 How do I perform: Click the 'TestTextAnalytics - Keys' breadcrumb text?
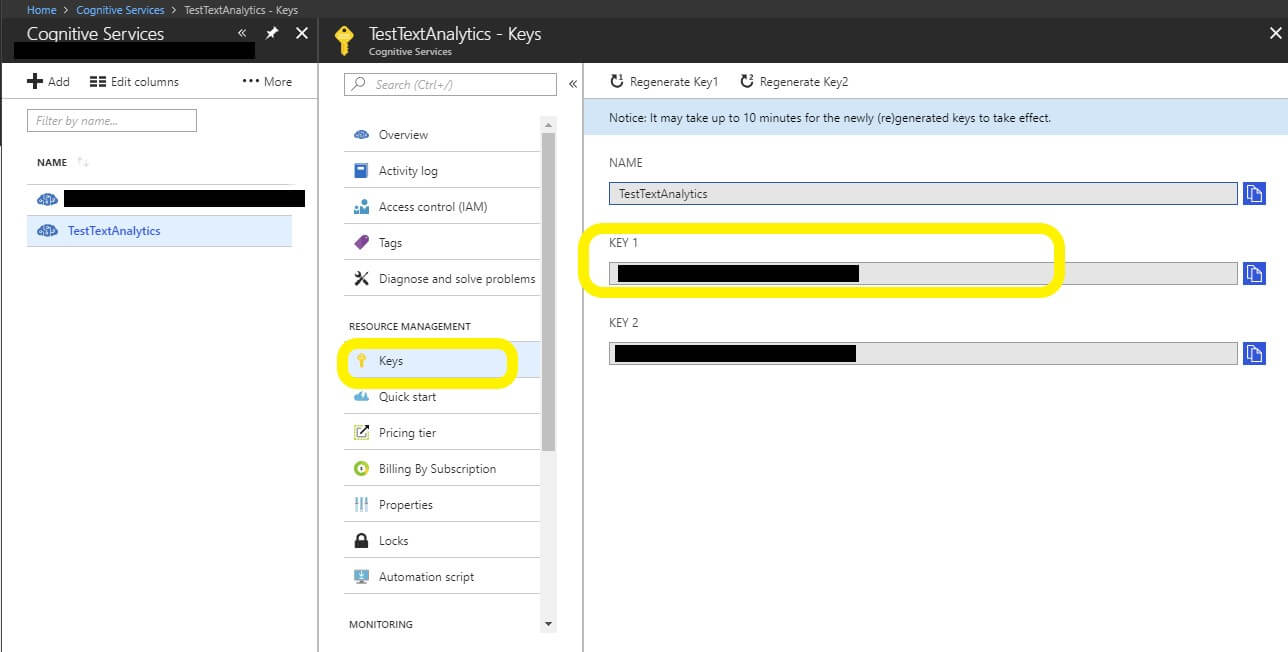pos(241,10)
